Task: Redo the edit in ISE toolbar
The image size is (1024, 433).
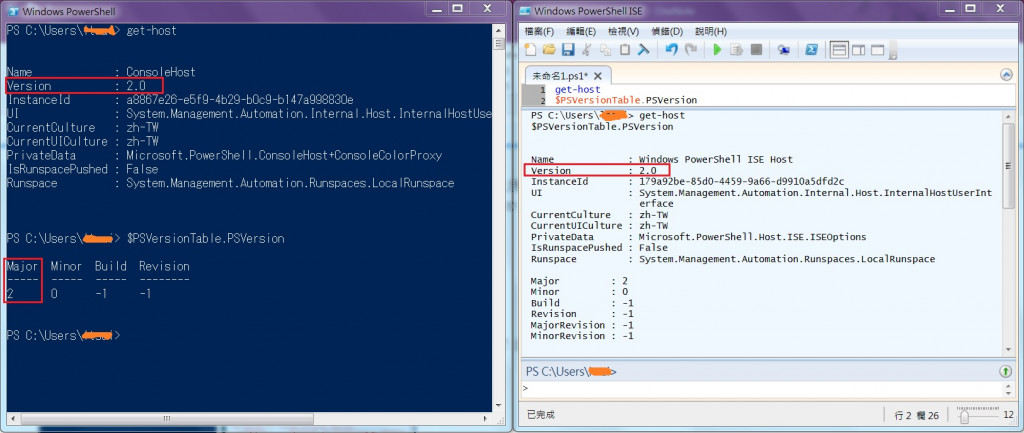Action: point(690,50)
